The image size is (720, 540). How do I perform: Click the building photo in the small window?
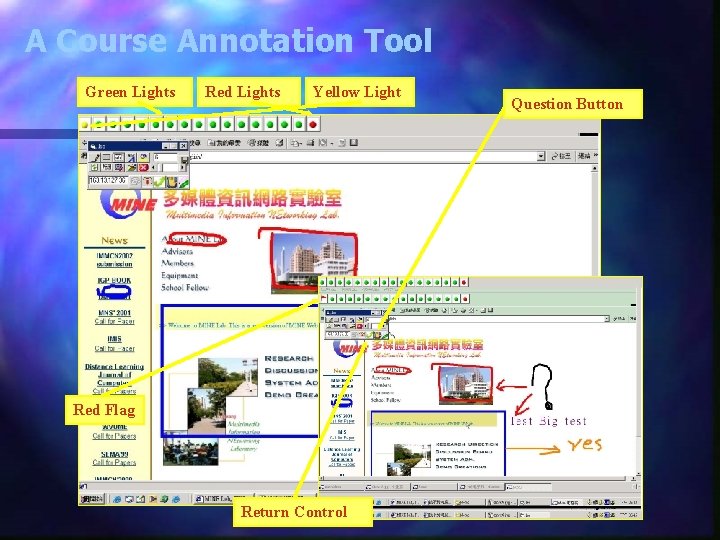pos(465,385)
